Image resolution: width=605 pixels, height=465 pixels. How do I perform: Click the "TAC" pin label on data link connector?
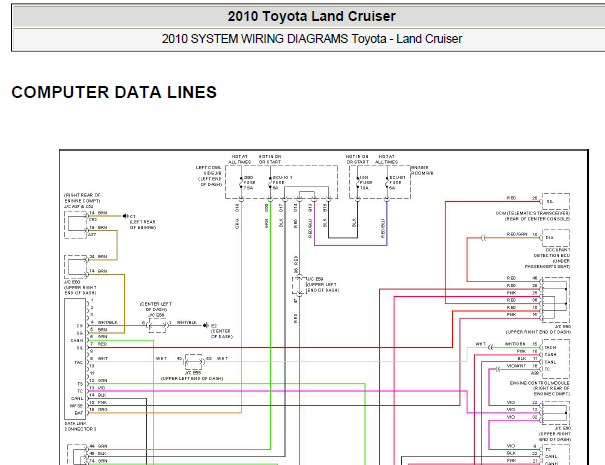pyautogui.click(x=79, y=362)
